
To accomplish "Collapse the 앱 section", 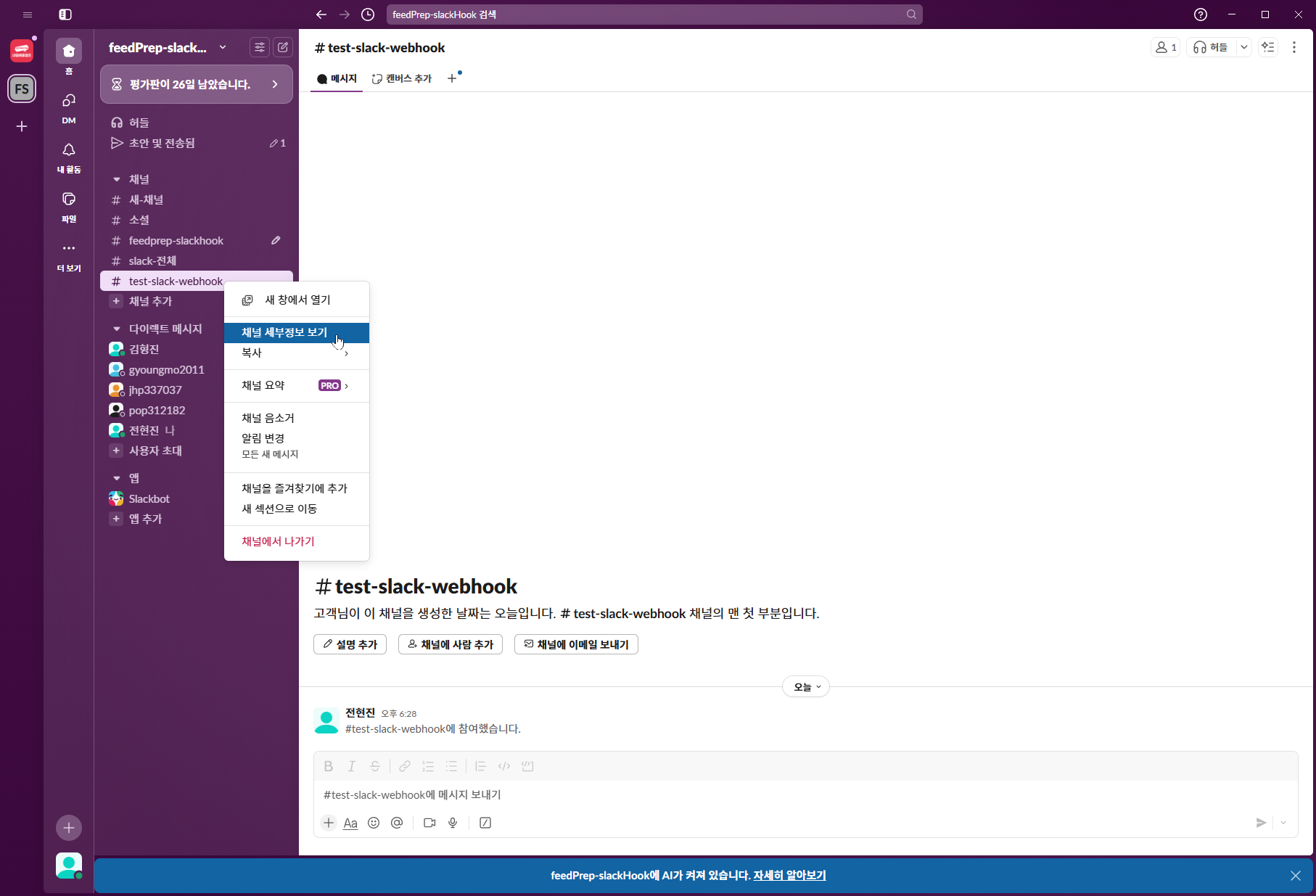I will [117, 478].
